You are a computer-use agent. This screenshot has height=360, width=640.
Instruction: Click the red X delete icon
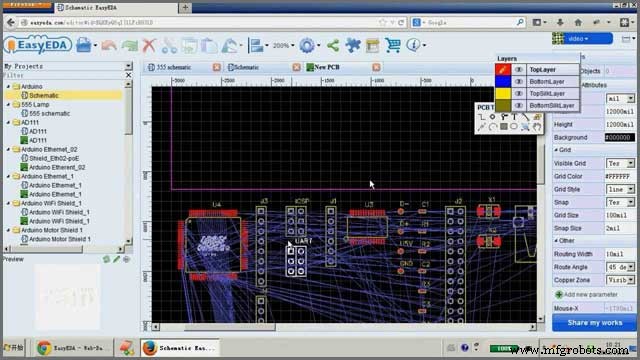coord(149,45)
